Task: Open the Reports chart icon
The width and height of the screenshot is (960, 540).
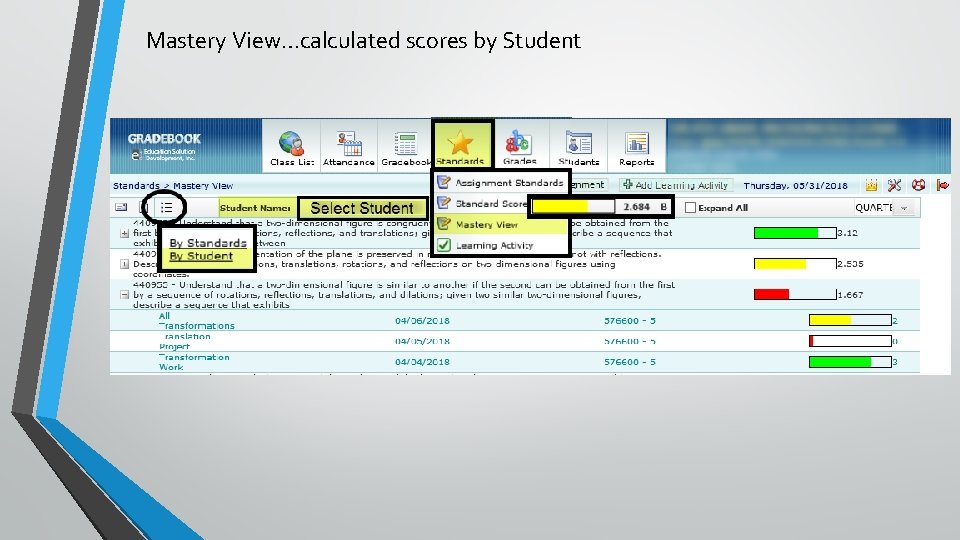Action: coord(637,143)
